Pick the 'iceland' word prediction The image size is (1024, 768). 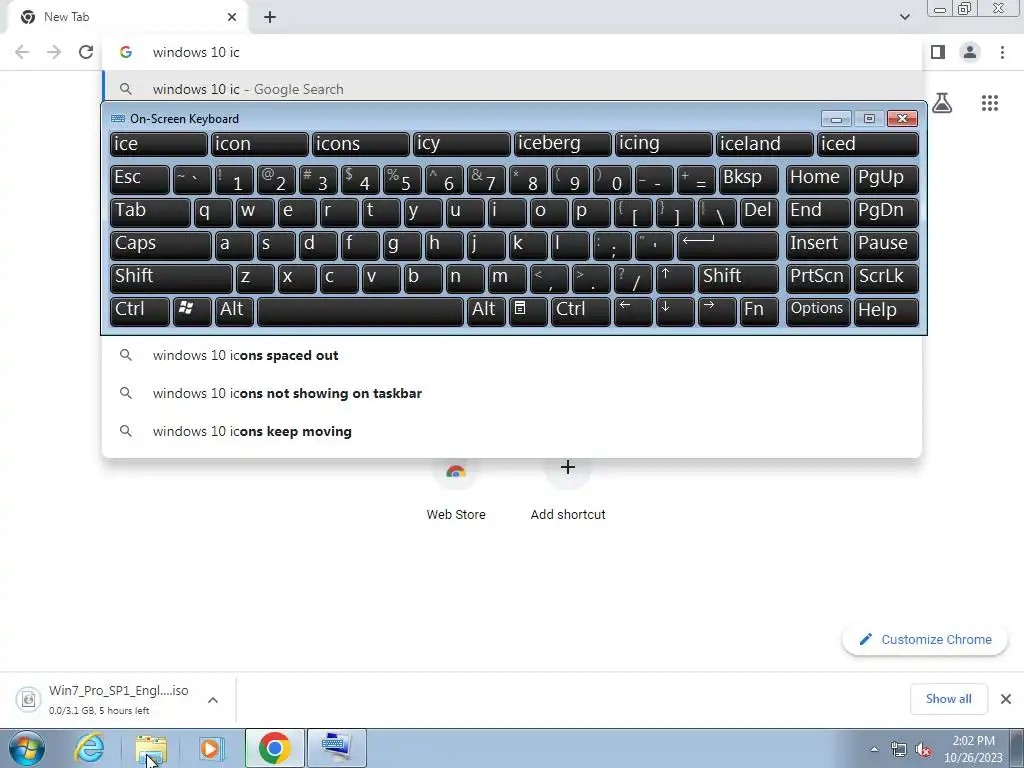coord(765,144)
